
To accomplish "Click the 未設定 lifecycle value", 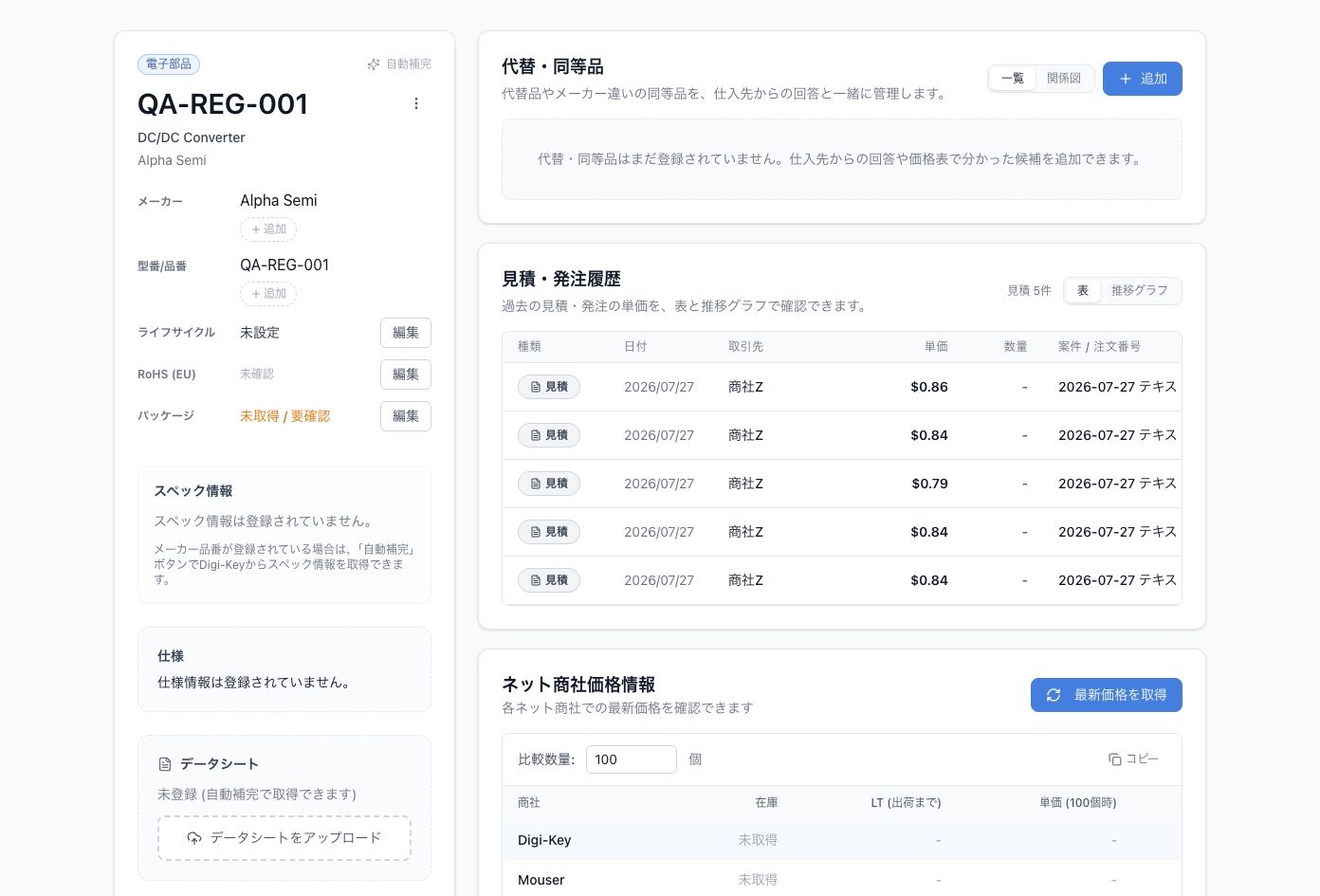I will point(260,333).
